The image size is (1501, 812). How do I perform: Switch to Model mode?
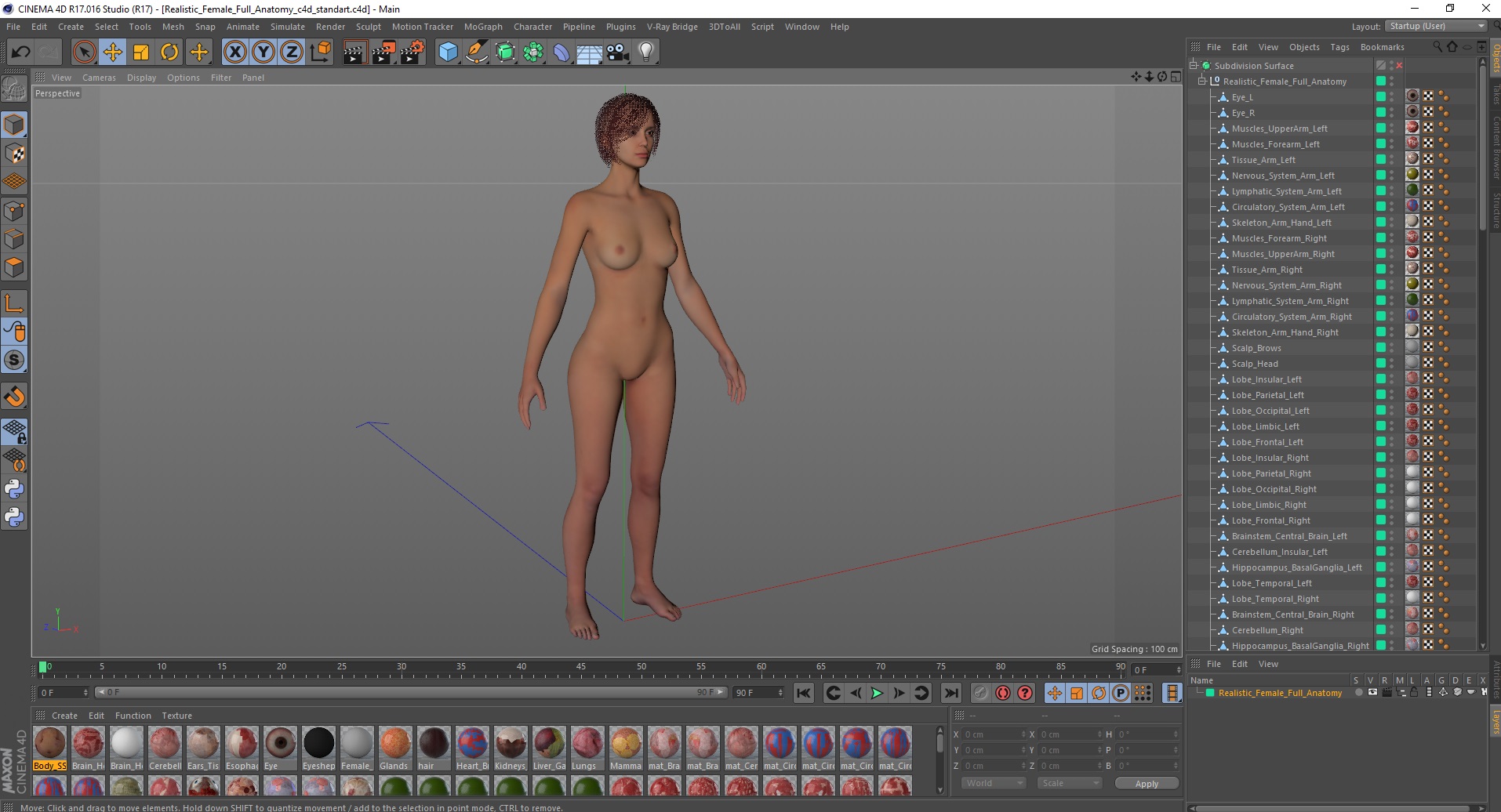click(x=14, y=125)
